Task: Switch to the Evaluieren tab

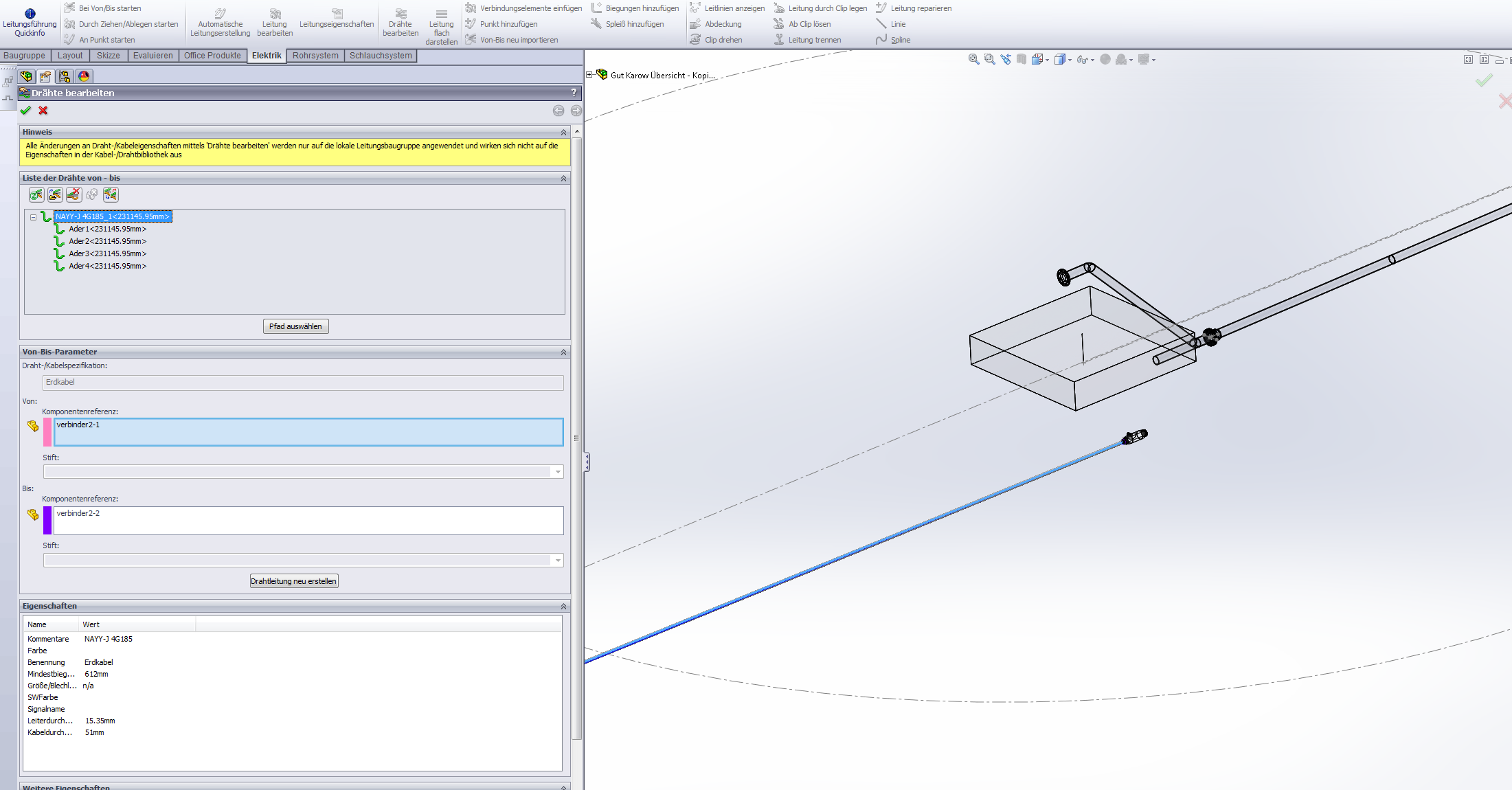Action: pos(153,56)
